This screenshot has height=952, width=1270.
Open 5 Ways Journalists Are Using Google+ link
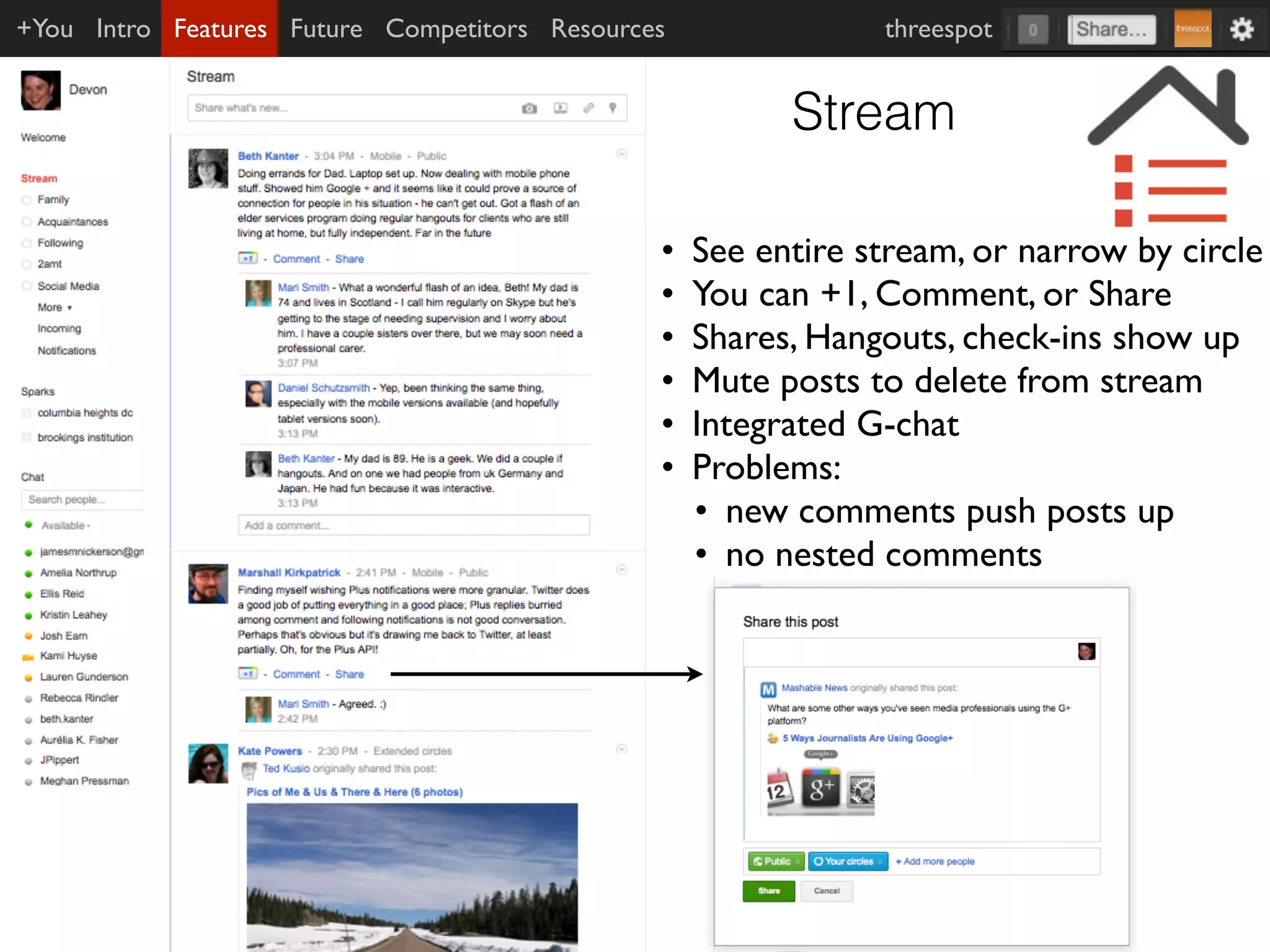tap(868, 738)
